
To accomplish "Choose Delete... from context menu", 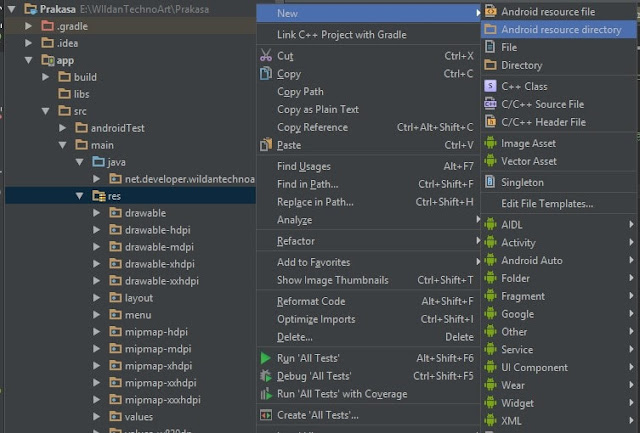I will tap(368, 337).
